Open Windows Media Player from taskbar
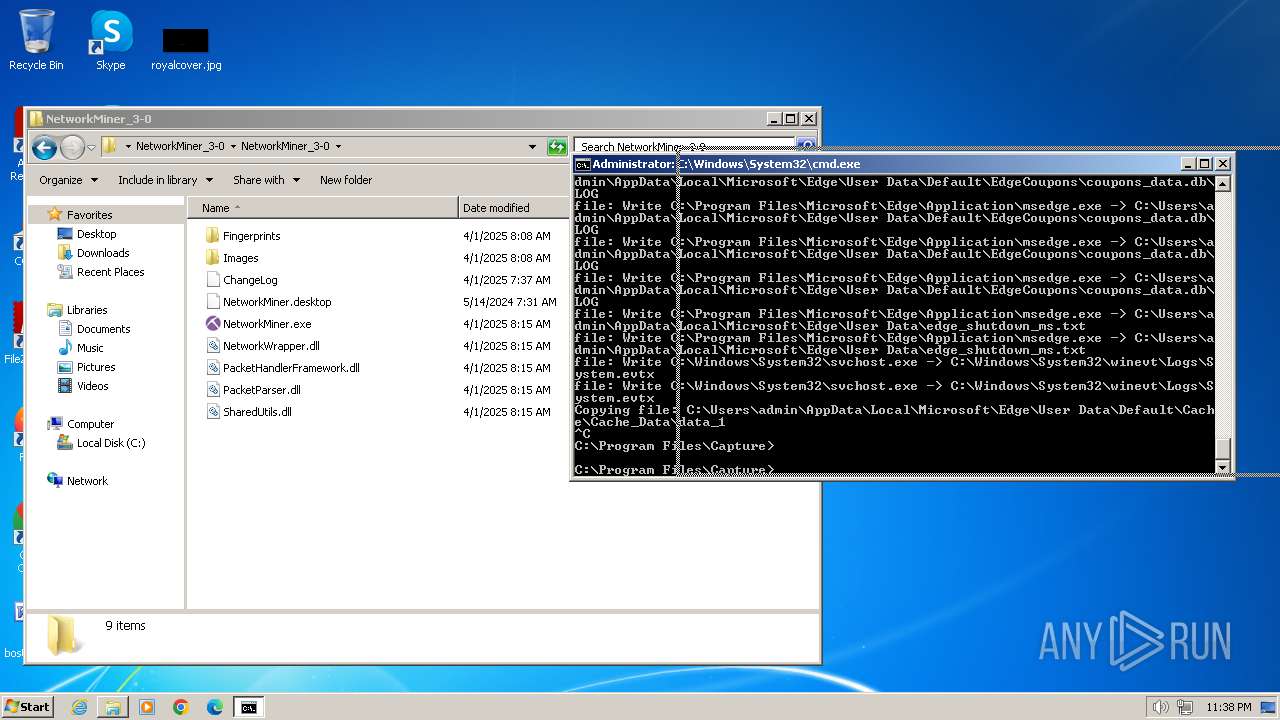The height and width of the screenshot is (720, 1280). tap(147, 707)
